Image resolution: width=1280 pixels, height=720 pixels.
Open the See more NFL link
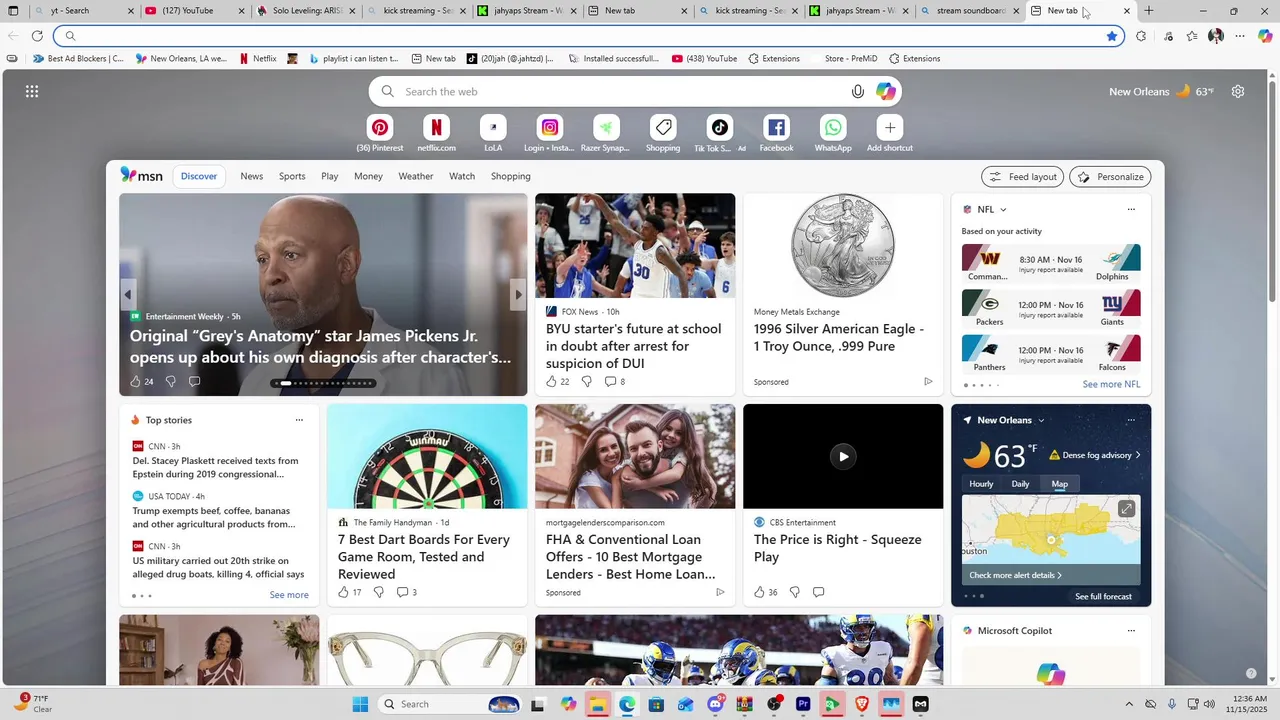1111,384
